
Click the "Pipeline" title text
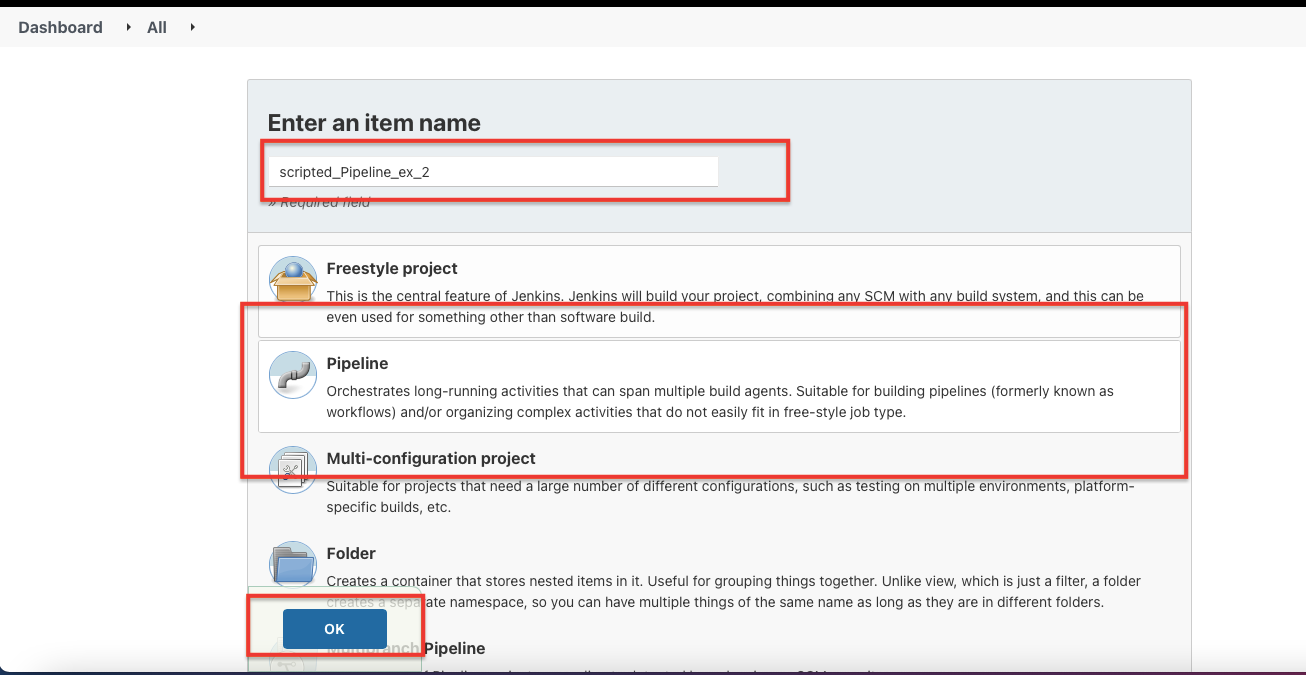pyautogui.click(x=358, y=364)
